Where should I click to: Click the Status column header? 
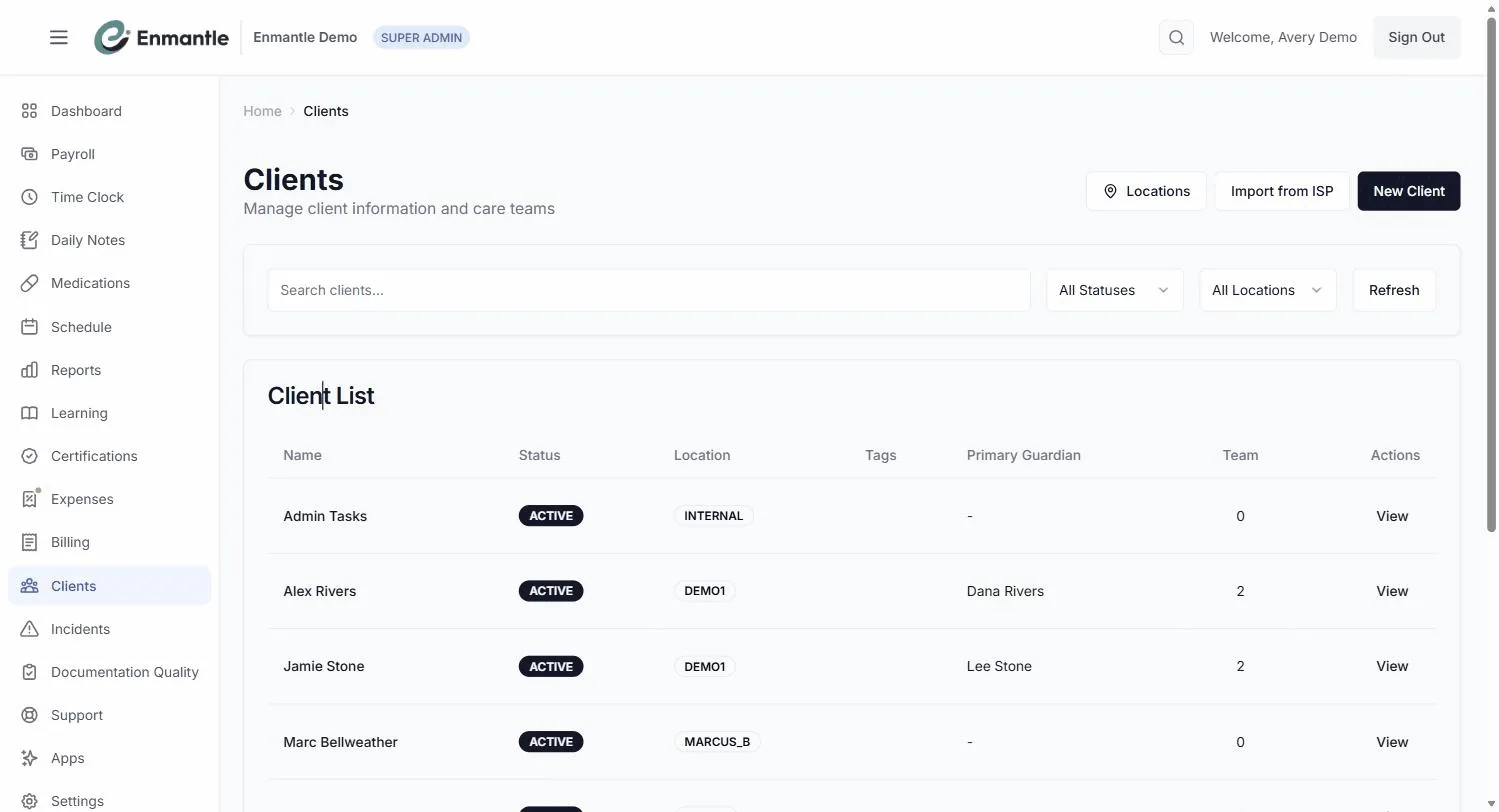[x=539, y=455]
